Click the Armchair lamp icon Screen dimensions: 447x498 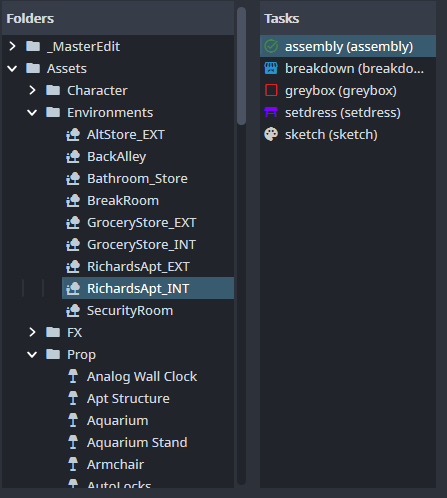point(73,464)
